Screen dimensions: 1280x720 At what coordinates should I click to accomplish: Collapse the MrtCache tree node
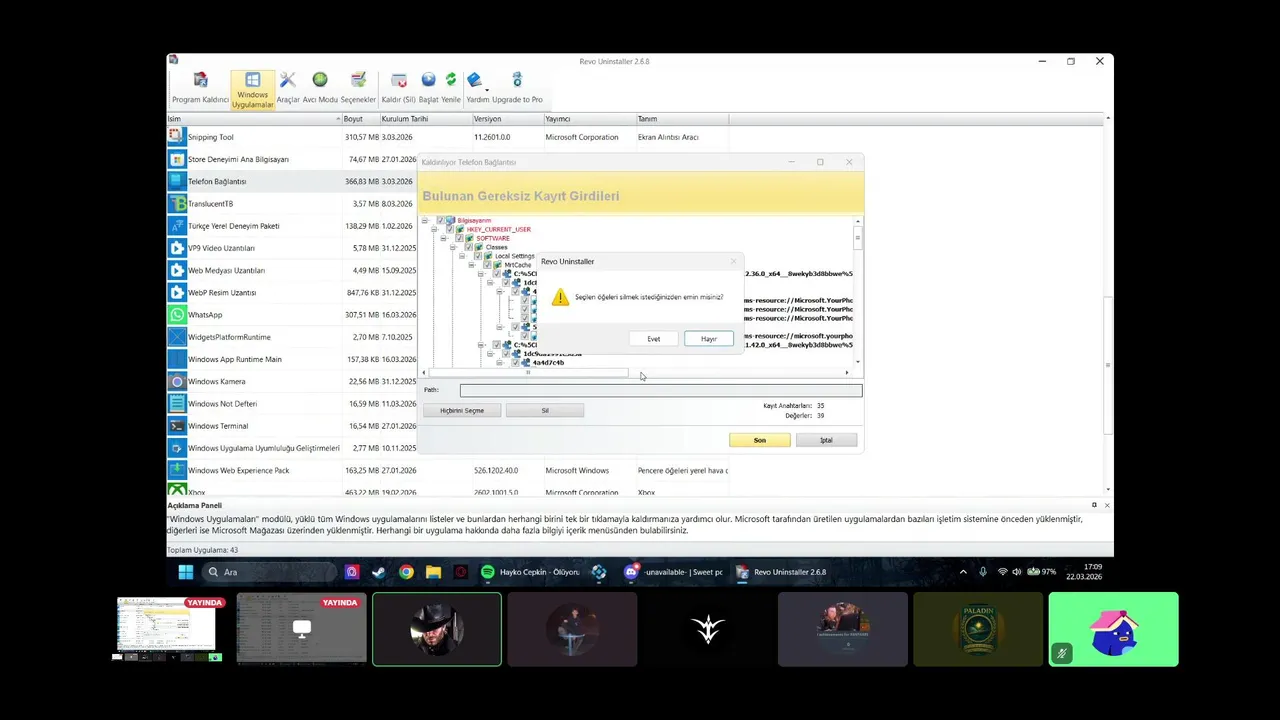click(x=472, y=265)
